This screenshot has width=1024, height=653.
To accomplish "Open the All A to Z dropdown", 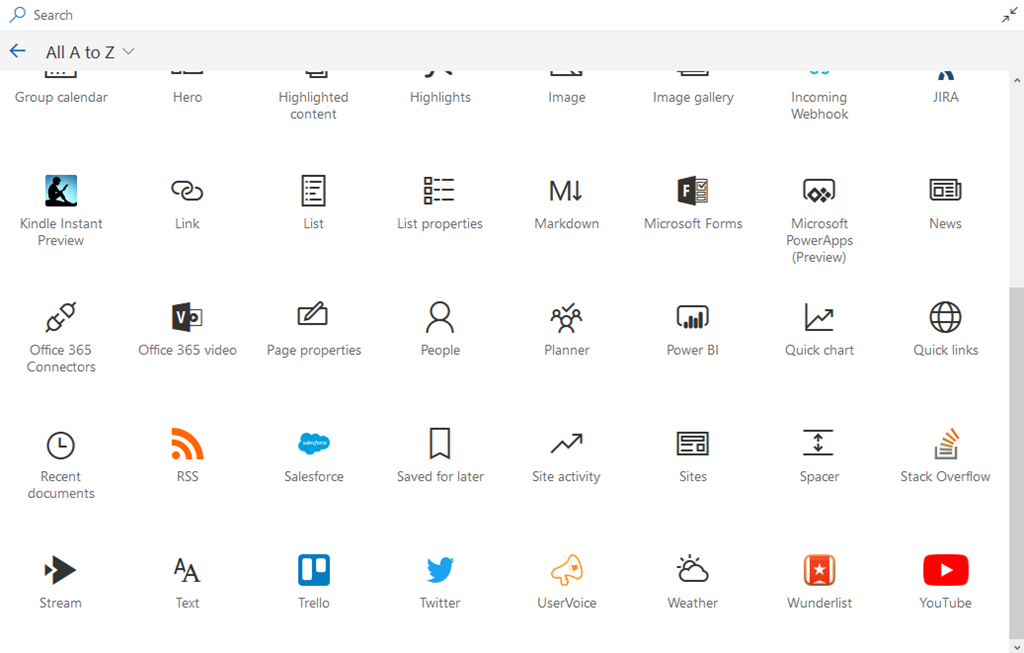I will point(90,52).
